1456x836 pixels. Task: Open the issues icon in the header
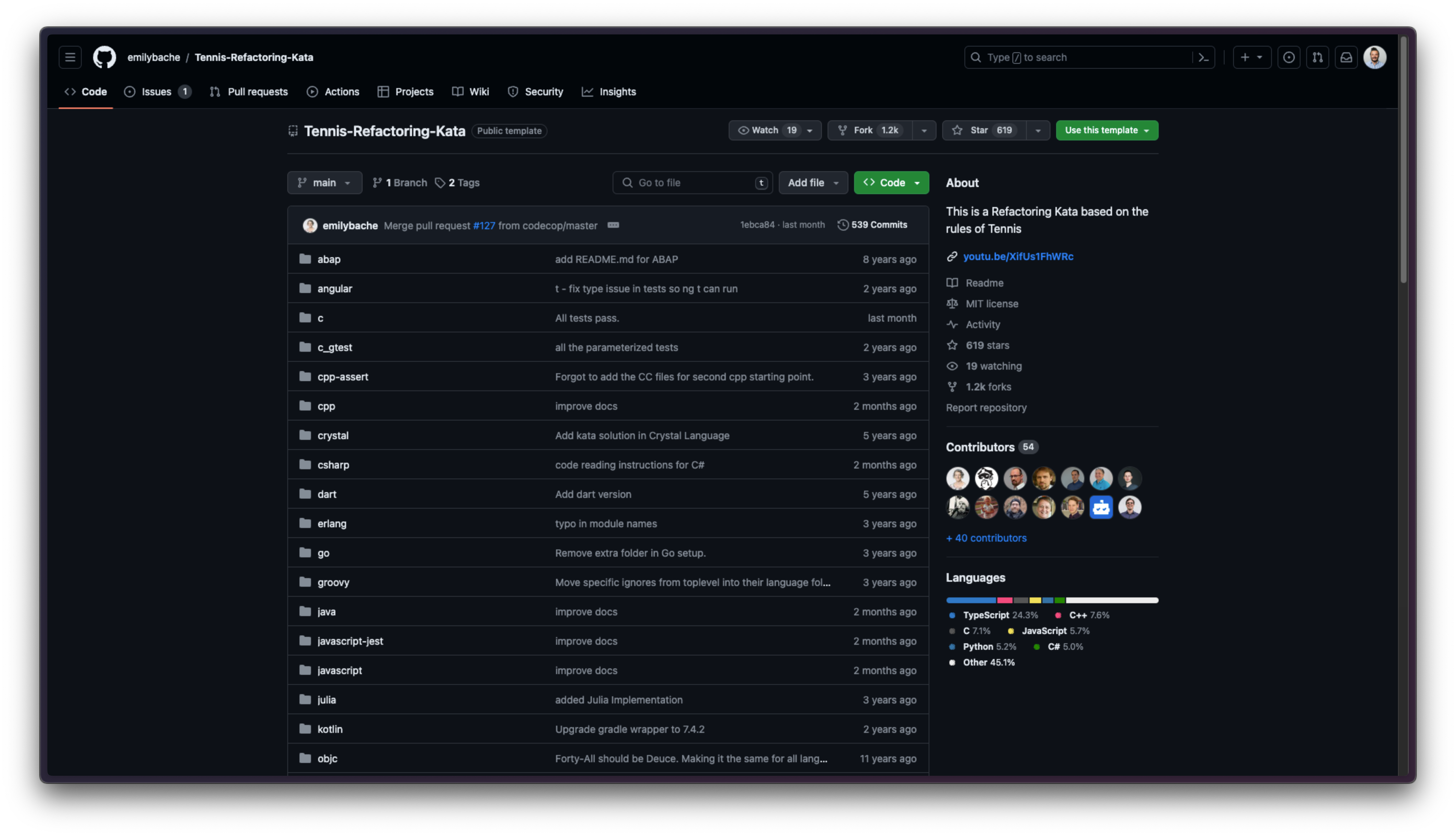(x=1288, y=57)
